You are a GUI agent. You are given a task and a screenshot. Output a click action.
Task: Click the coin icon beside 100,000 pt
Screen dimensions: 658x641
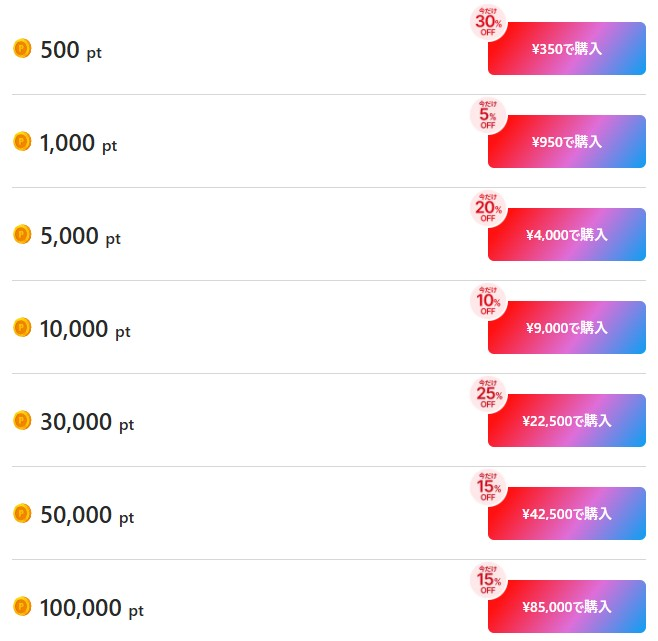pos(22,606)
